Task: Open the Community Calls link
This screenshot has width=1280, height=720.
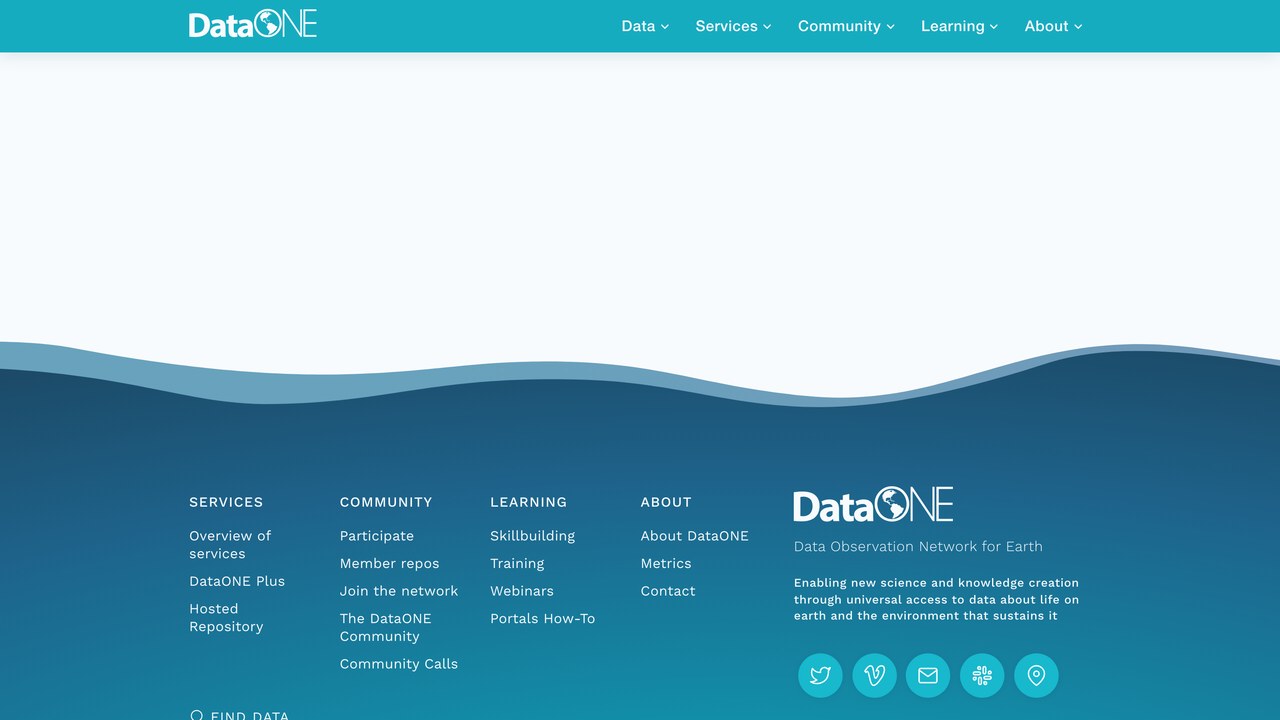Action: pyautogui.click(x=398, y=664)
